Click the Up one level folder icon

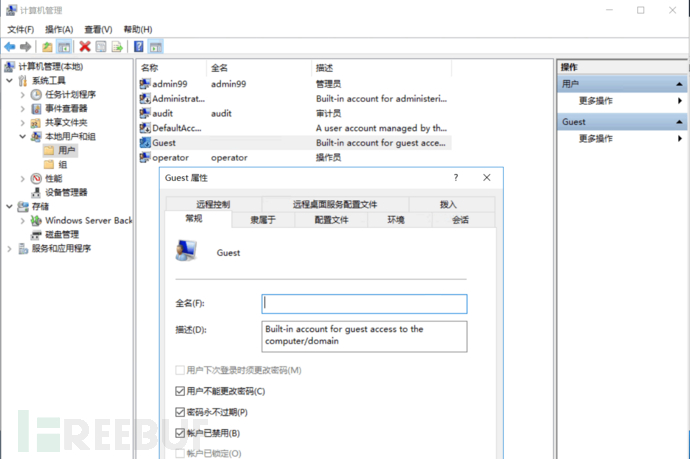tap(47, 47)
